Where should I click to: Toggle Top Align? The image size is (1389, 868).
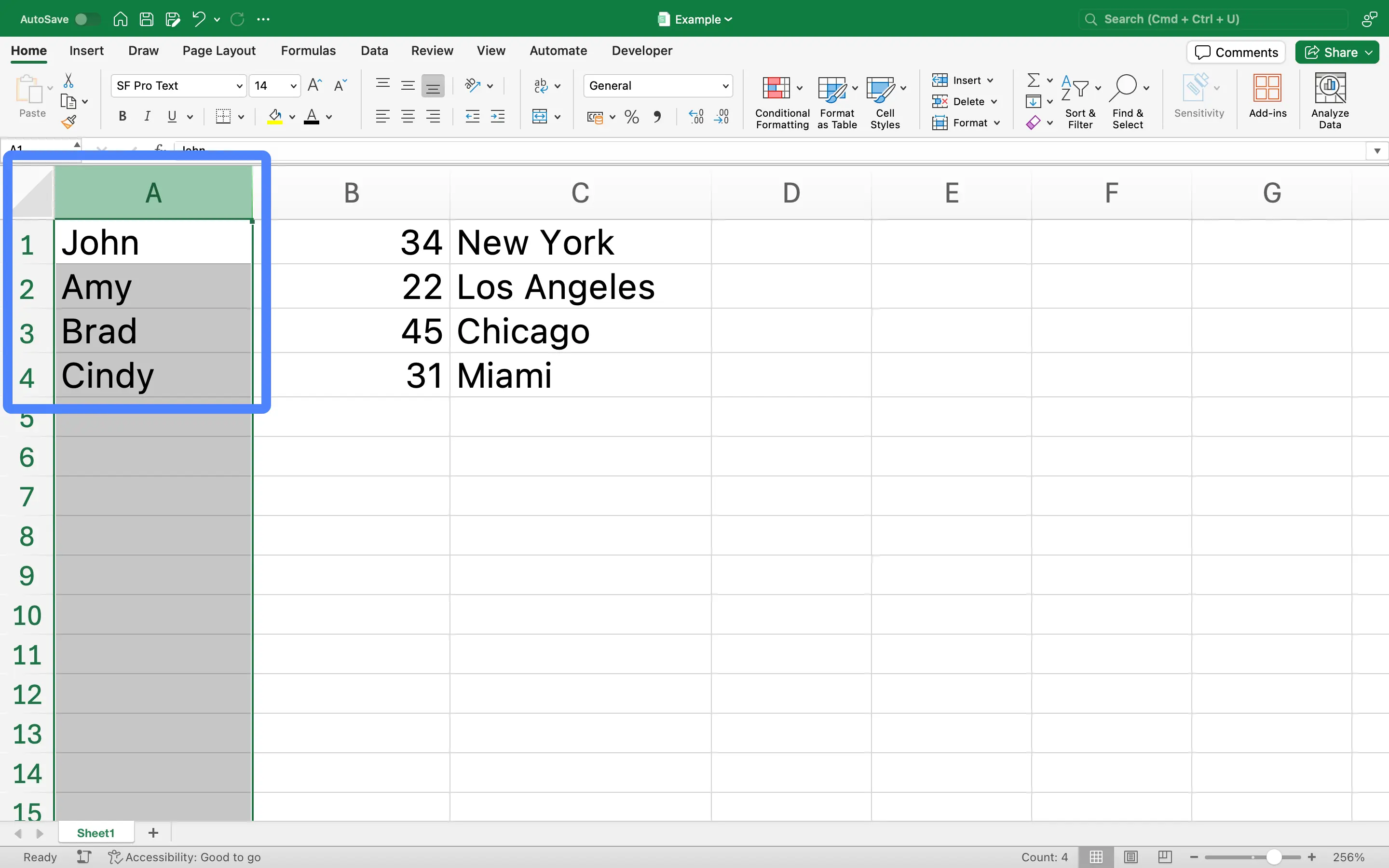(x=383, y=85)
